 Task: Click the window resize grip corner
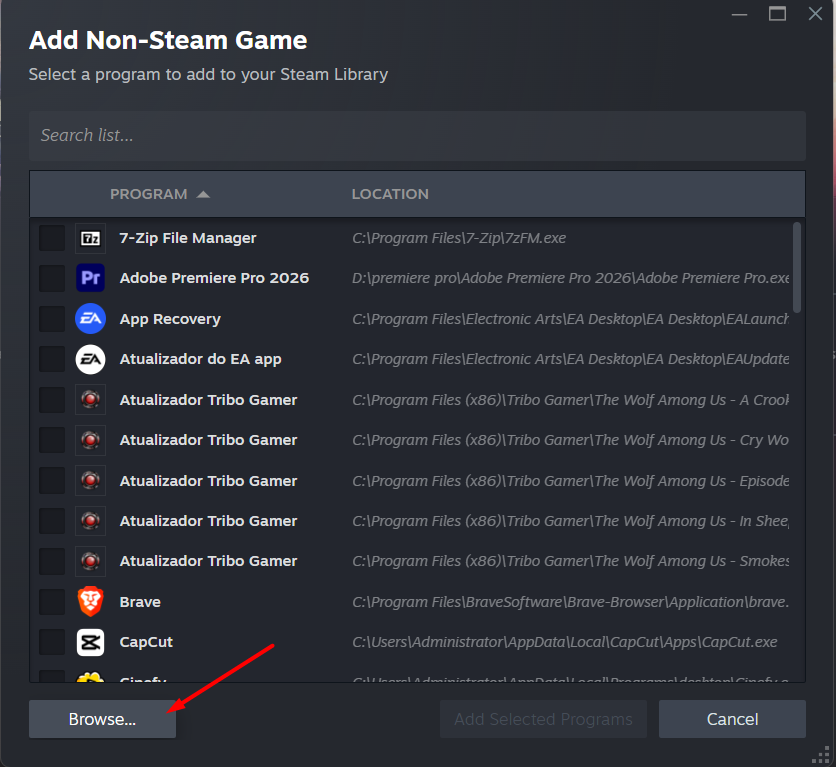pos(821,755)
